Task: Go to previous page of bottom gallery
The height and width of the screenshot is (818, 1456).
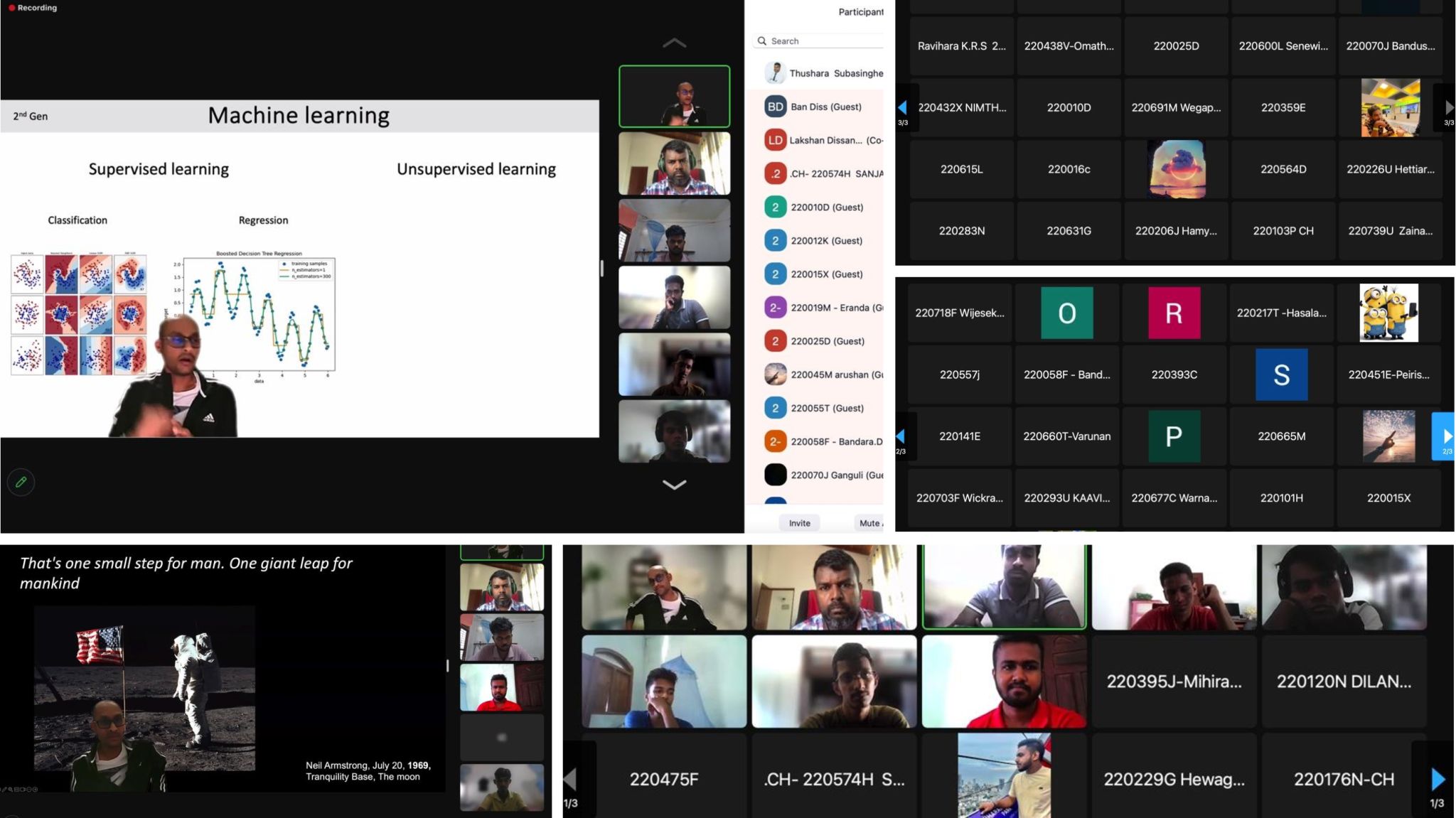Action: point(571,780)
